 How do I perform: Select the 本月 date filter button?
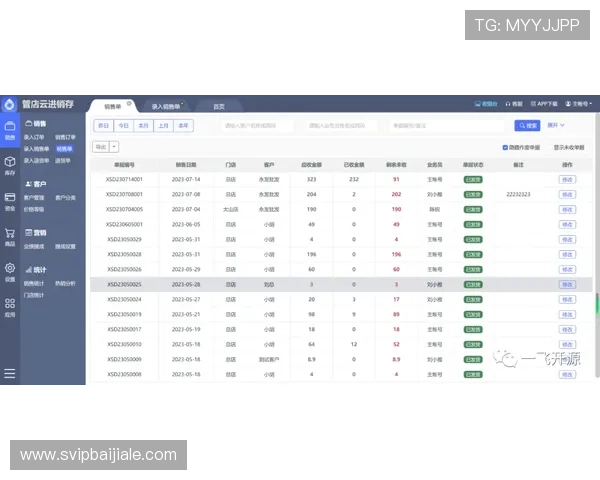click(143, 126)
